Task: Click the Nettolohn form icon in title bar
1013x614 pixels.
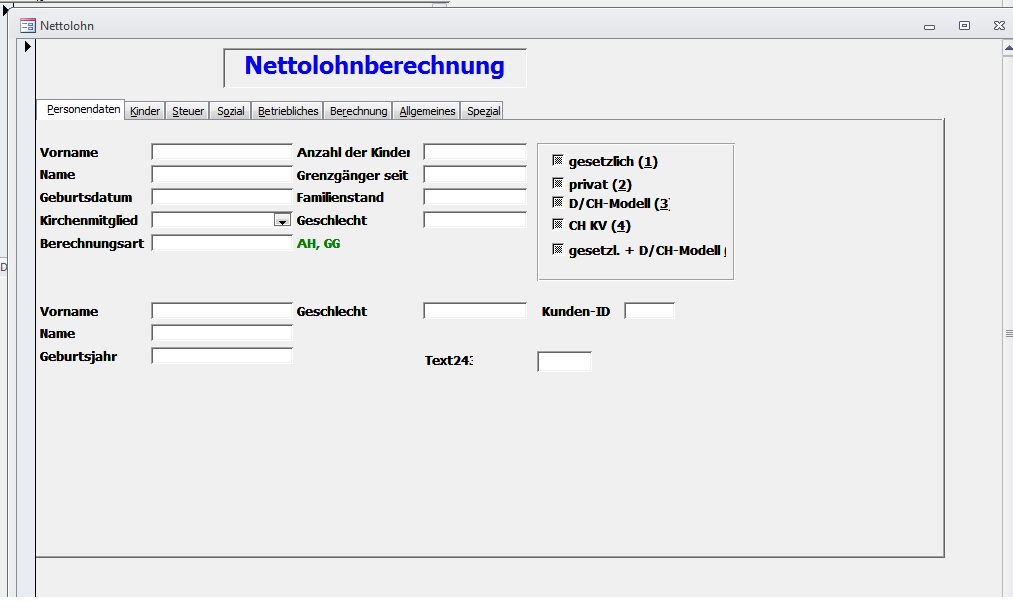Action: click(x=28, y=26)
